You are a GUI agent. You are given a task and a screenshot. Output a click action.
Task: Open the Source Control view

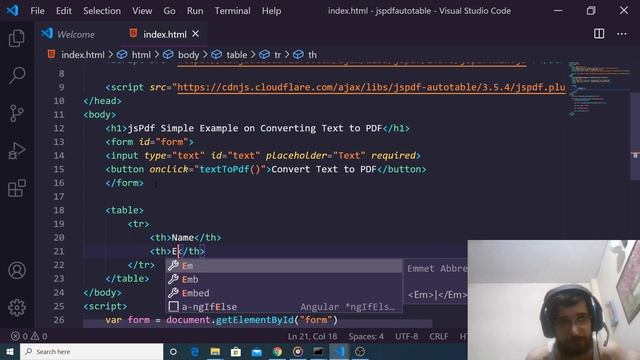click(x=17, y=113)
